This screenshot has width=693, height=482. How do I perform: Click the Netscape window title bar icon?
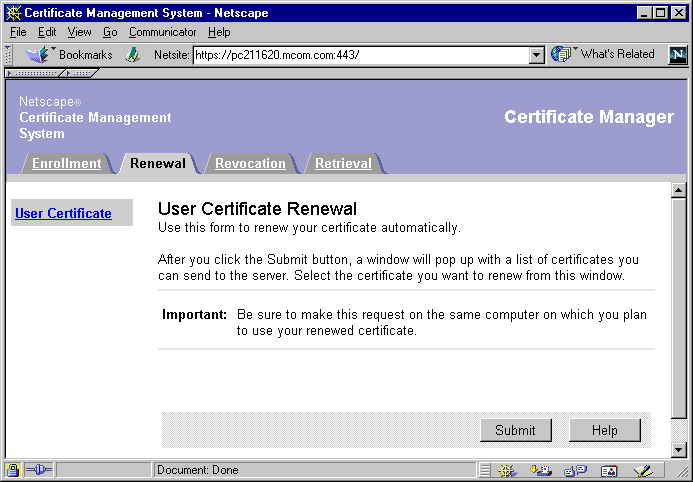(14, 13)
